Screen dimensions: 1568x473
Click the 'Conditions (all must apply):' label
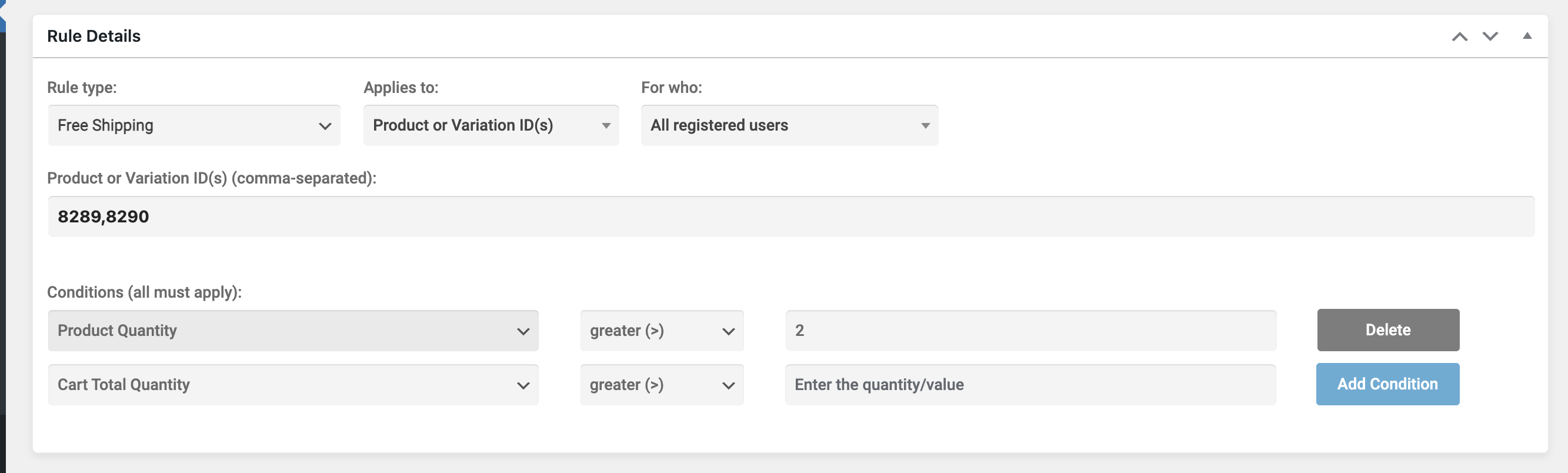coord(144,292)
